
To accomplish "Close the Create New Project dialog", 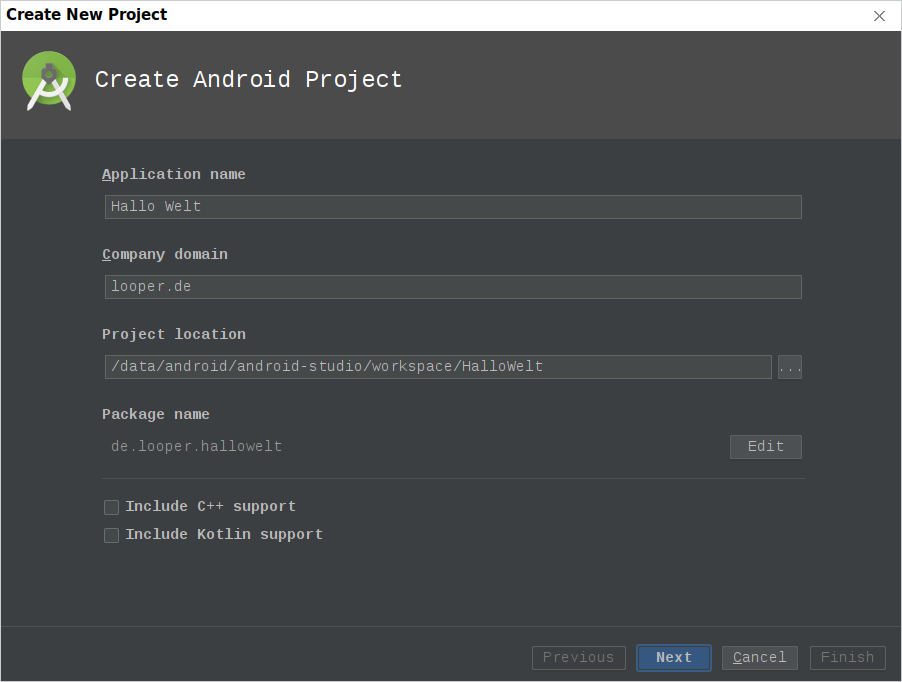I will (879, 16).
